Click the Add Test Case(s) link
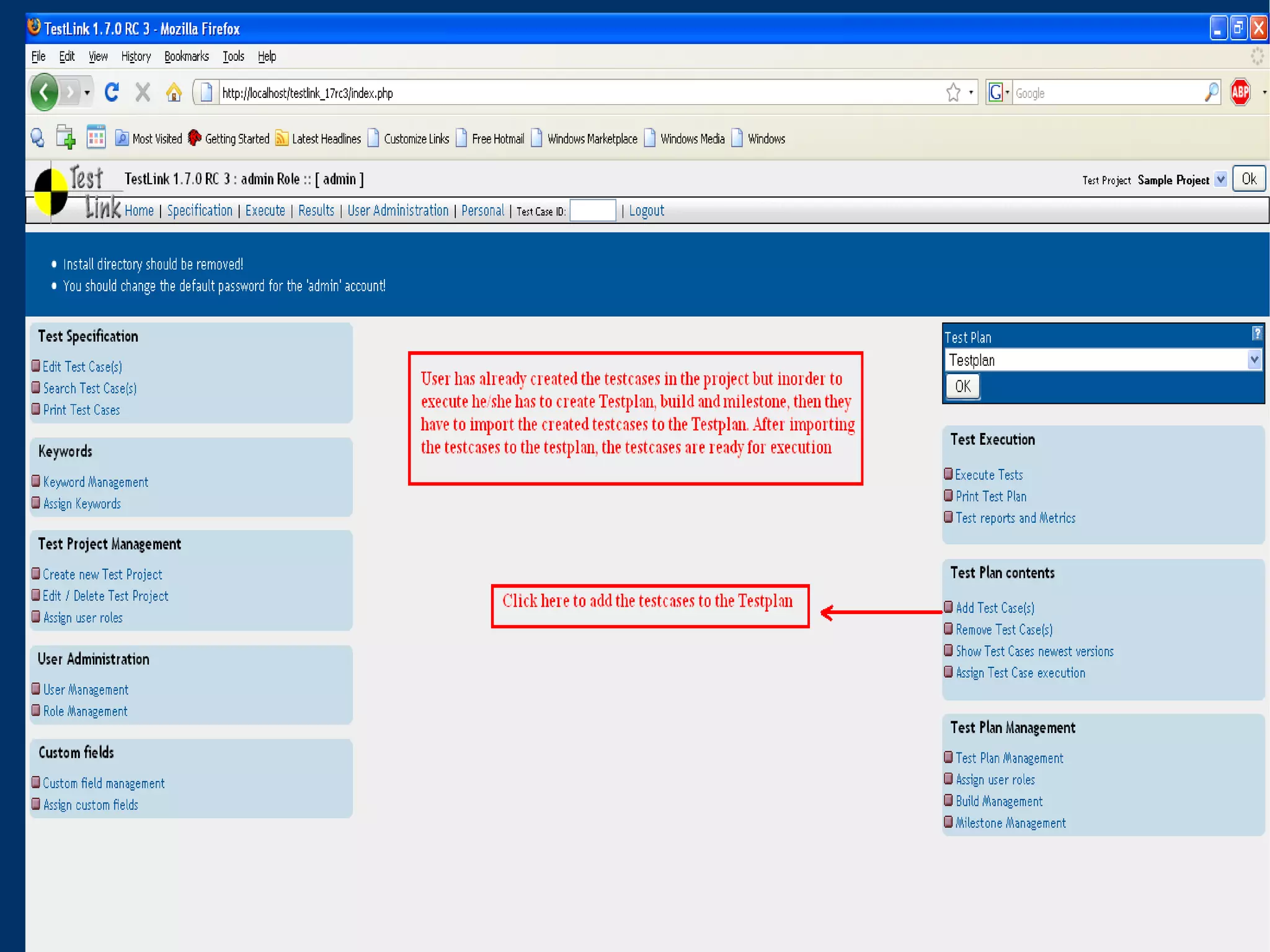This screenshot has width=1270, height=952. pos(995,608)
